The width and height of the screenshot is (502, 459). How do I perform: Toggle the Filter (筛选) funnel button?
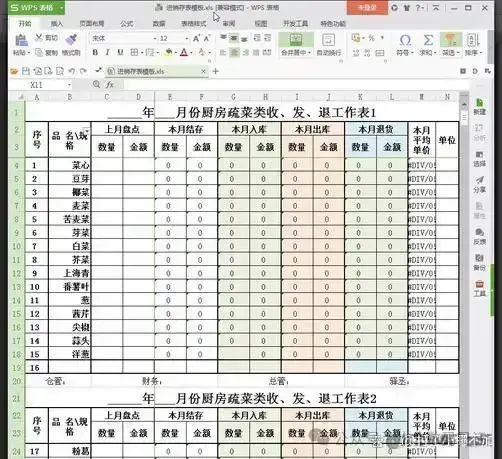click(451, 44)
